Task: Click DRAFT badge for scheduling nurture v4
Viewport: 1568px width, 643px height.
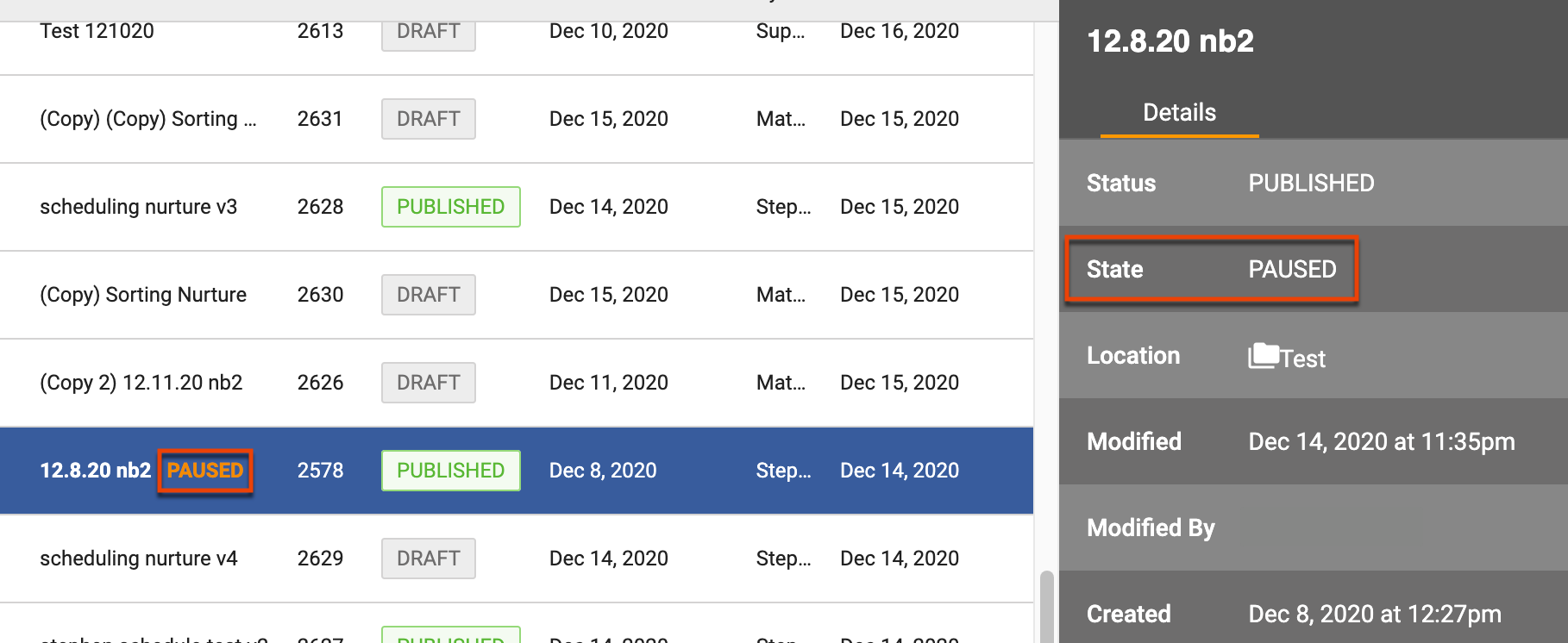Action: [x=428, y=559]
